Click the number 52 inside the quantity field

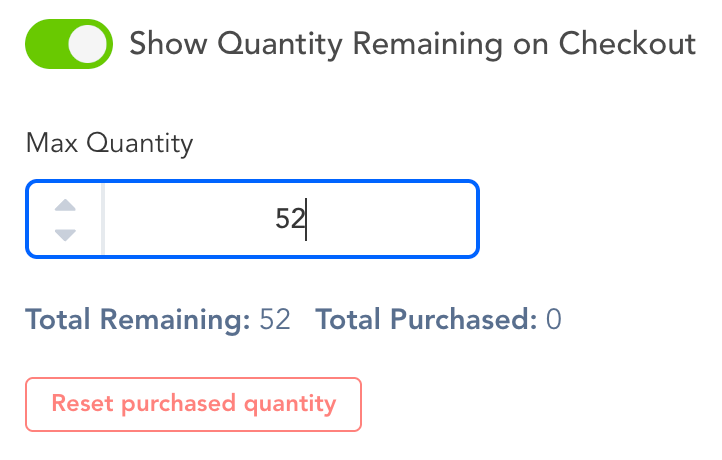289,219
